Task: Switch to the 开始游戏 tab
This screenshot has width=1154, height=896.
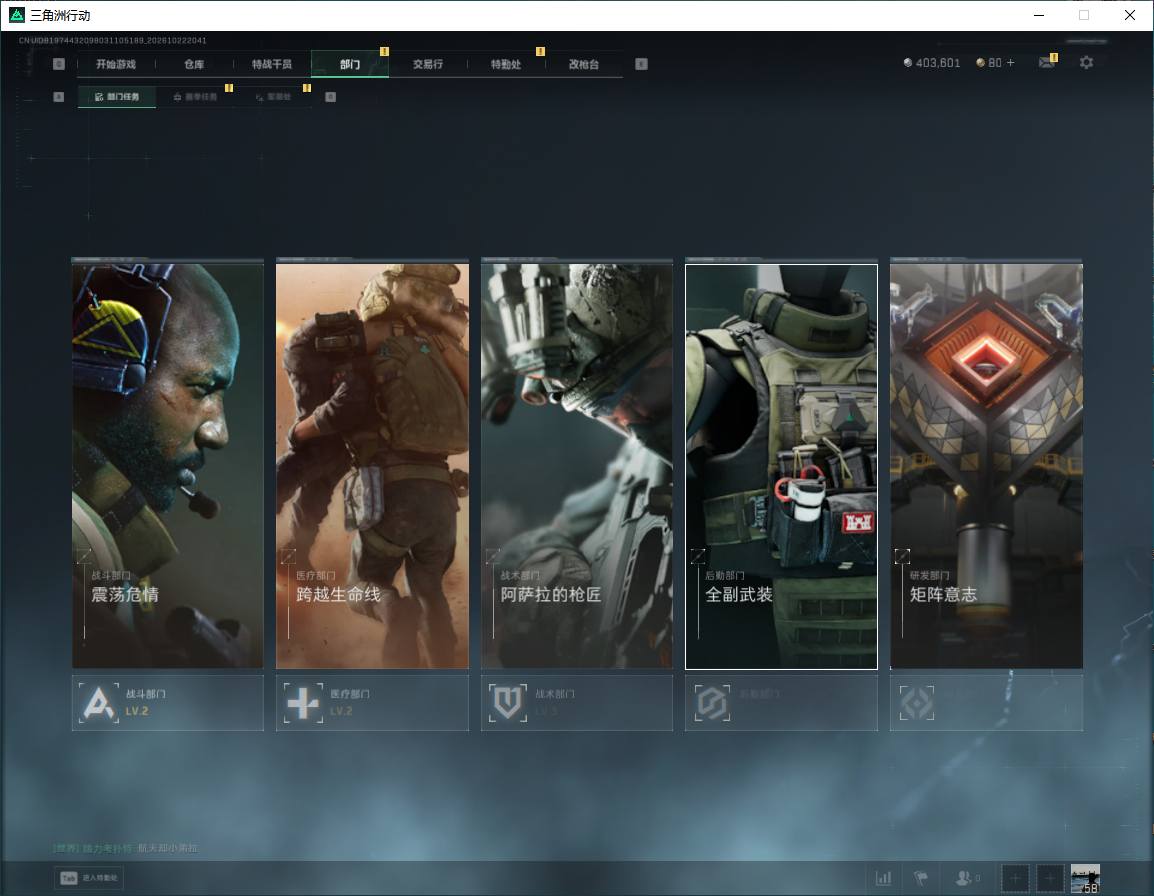Action: coord(116,64)
